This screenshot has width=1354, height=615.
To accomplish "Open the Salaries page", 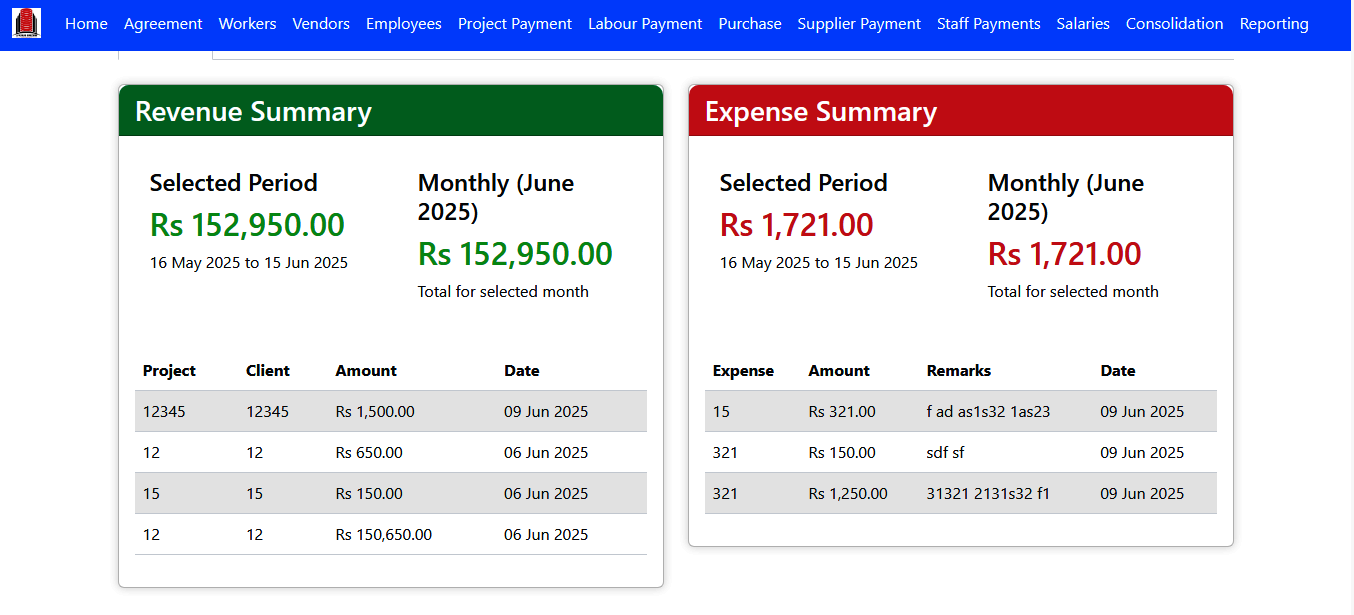I will [x=1083, y=24].
